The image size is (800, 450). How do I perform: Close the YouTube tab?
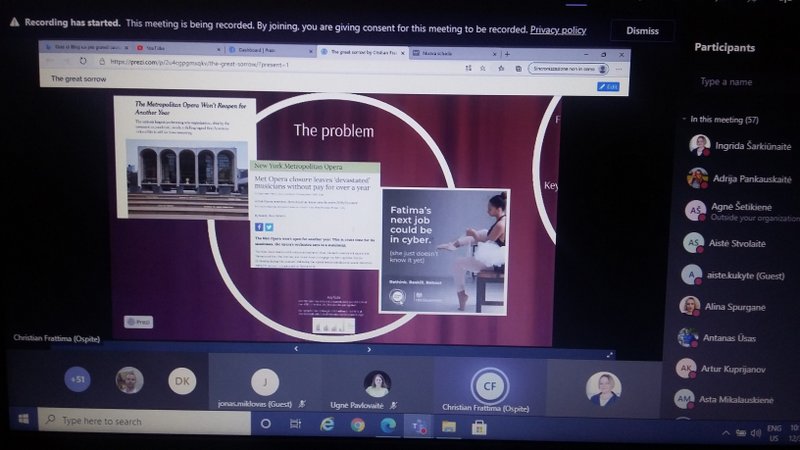(219, 49)
